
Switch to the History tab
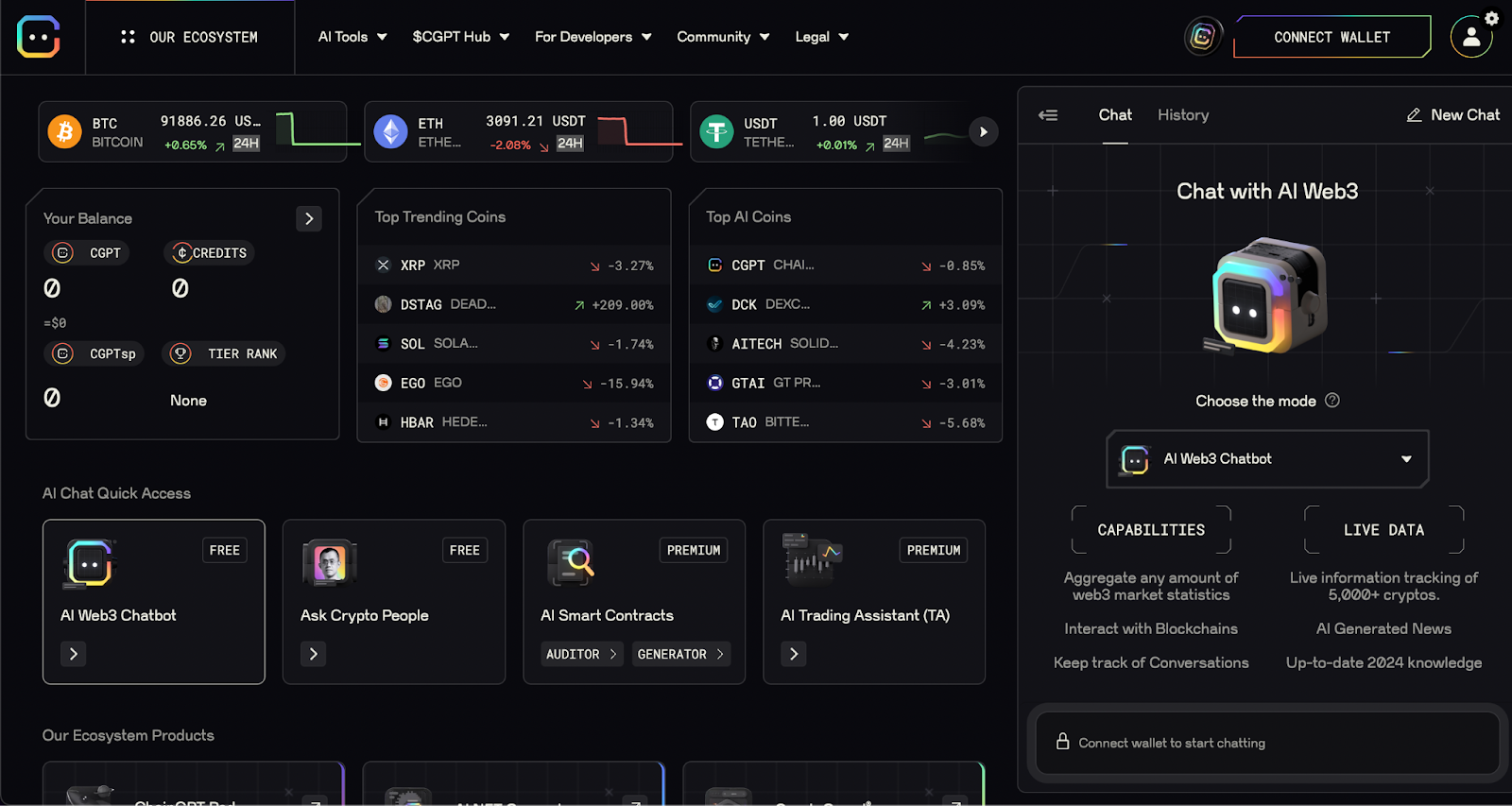coord(1183,115)
